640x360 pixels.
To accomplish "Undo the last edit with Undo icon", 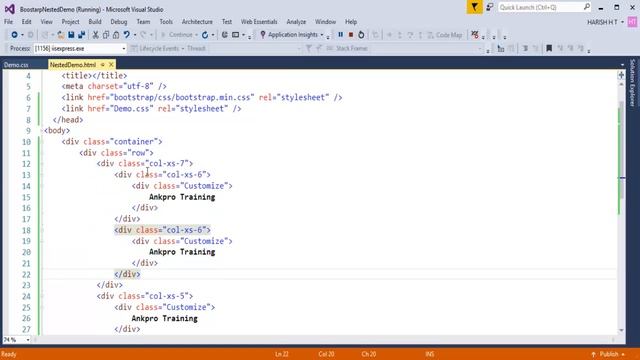I will click(127, 35).
